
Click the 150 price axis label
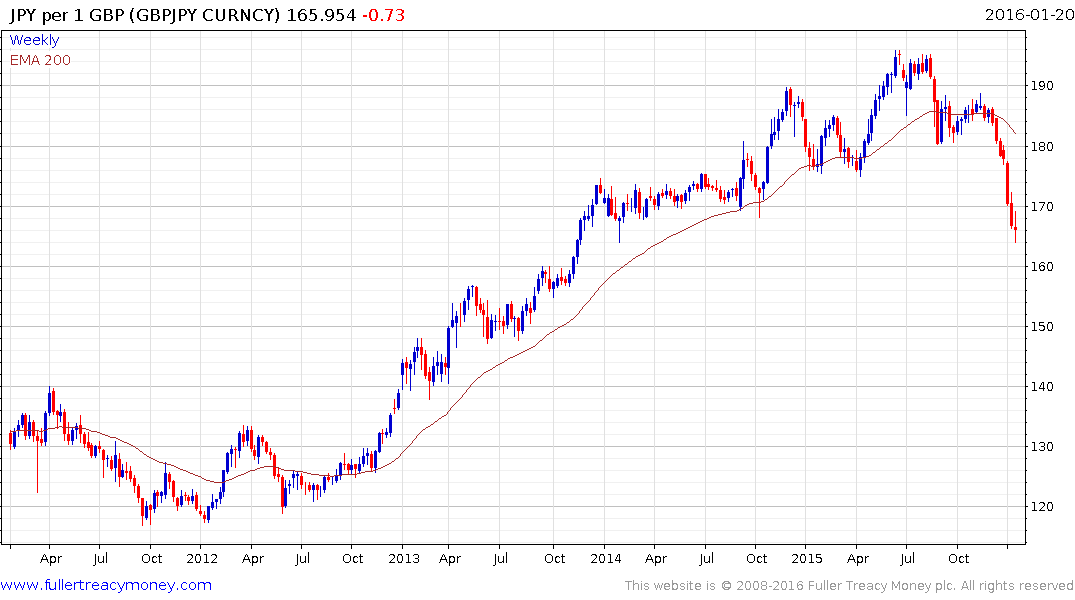click(x=1042, y=326)
